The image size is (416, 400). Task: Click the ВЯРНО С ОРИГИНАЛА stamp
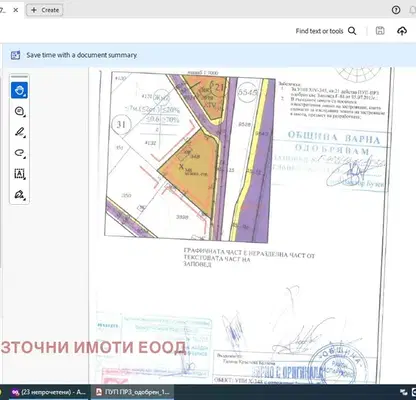287,372
